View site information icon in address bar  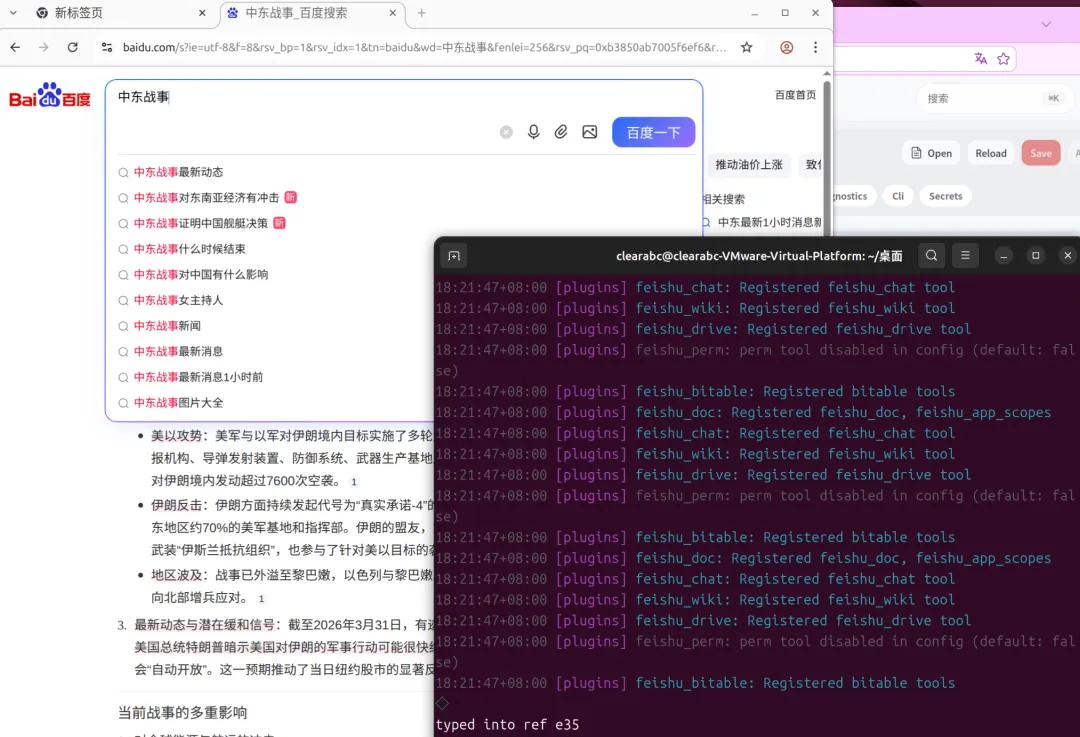107,48
